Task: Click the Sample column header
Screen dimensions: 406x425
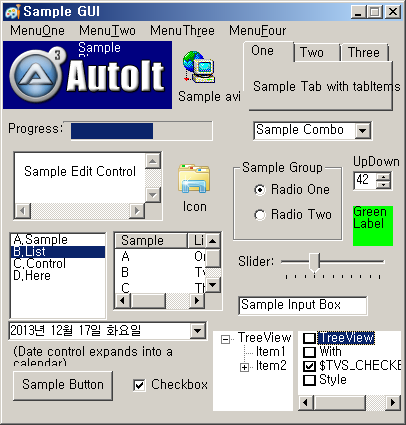Action: (151, 241)
